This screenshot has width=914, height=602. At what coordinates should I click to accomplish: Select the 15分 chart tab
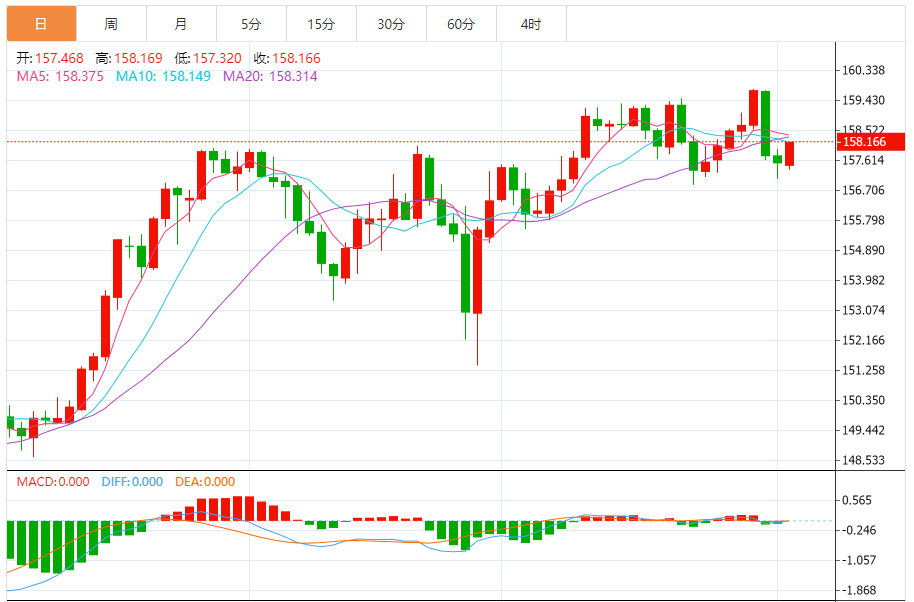pyautogui.click(x=321, y=23)
